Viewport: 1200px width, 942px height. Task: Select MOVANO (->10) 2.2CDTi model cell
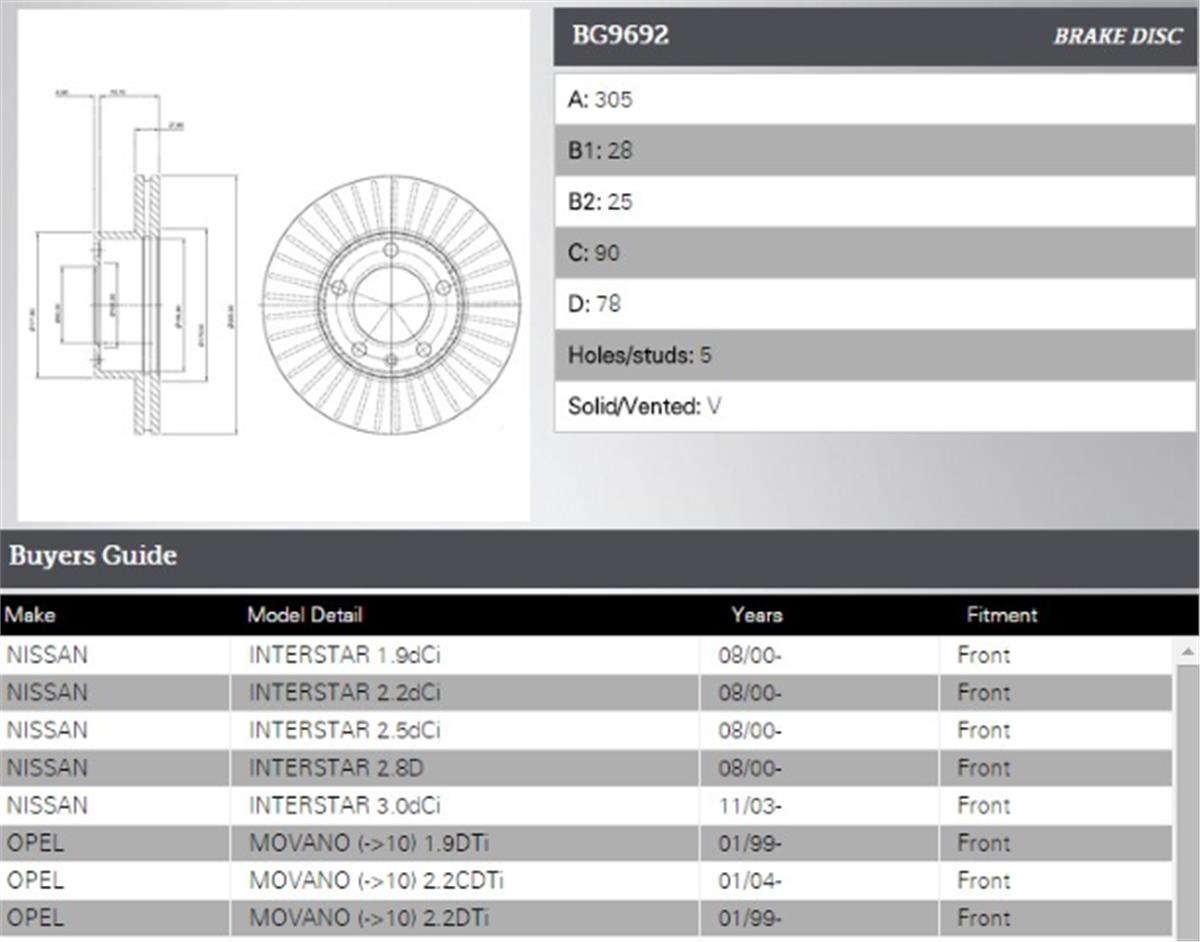click(465, 881)
